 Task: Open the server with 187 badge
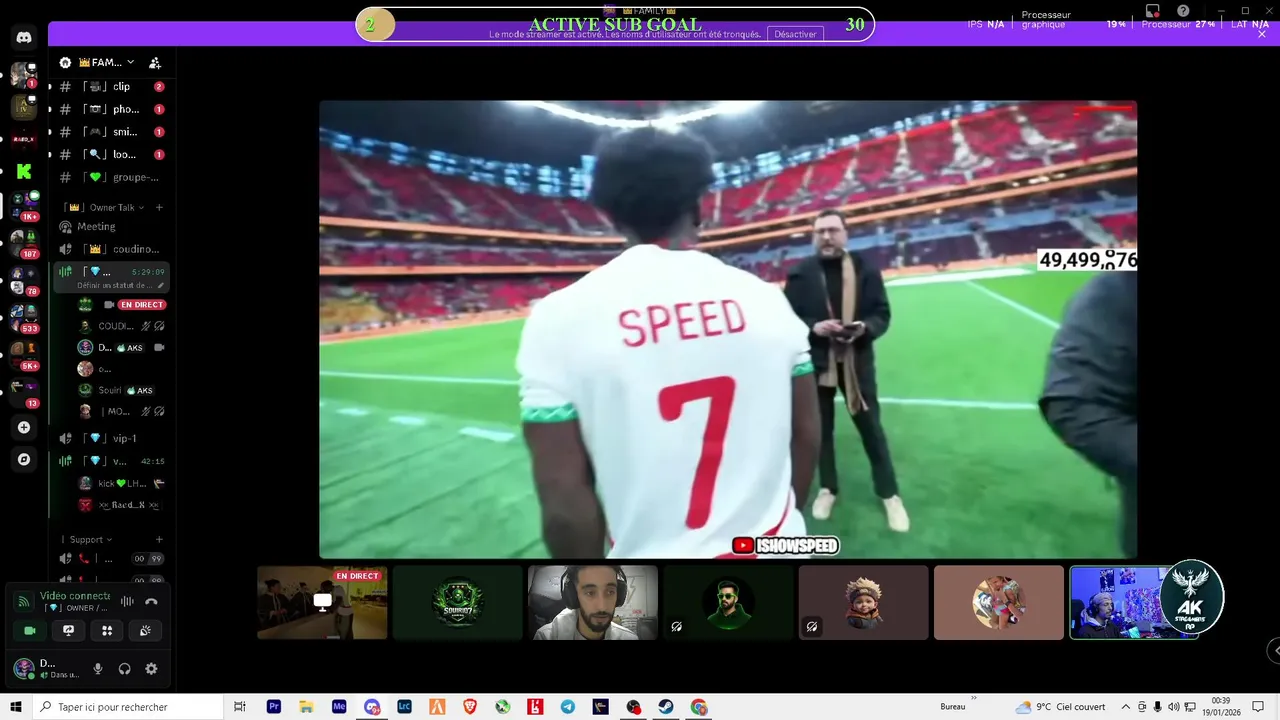tap(24, 240)
